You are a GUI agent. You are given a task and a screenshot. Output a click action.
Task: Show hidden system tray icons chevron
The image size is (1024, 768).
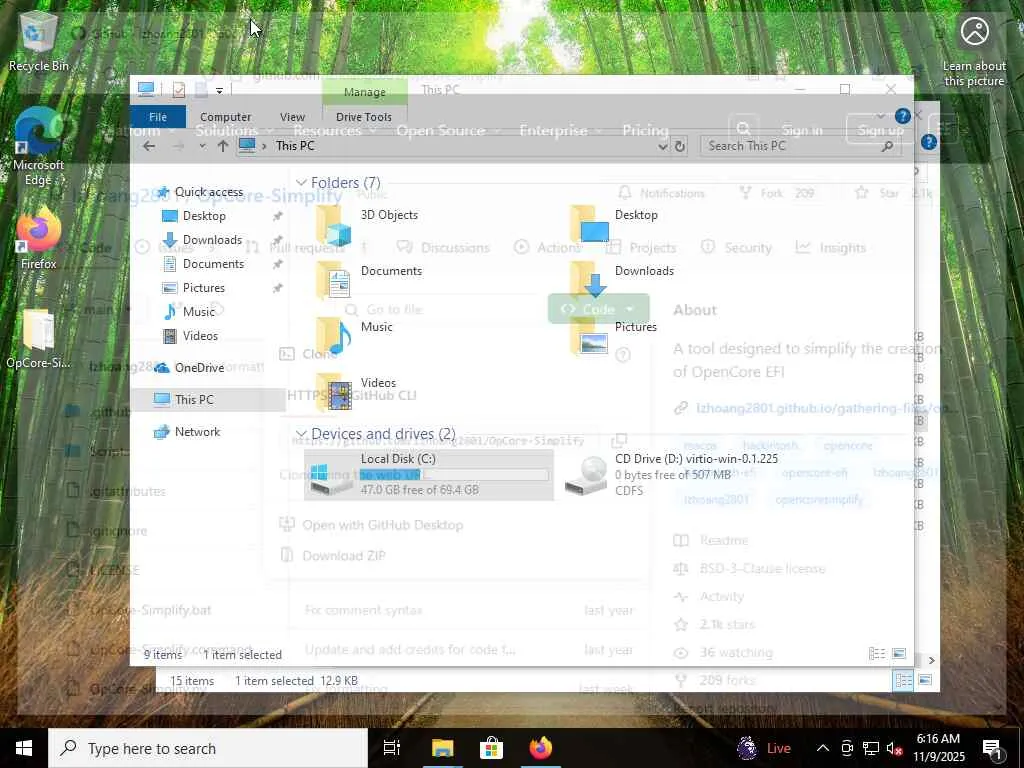coord(823,748)
